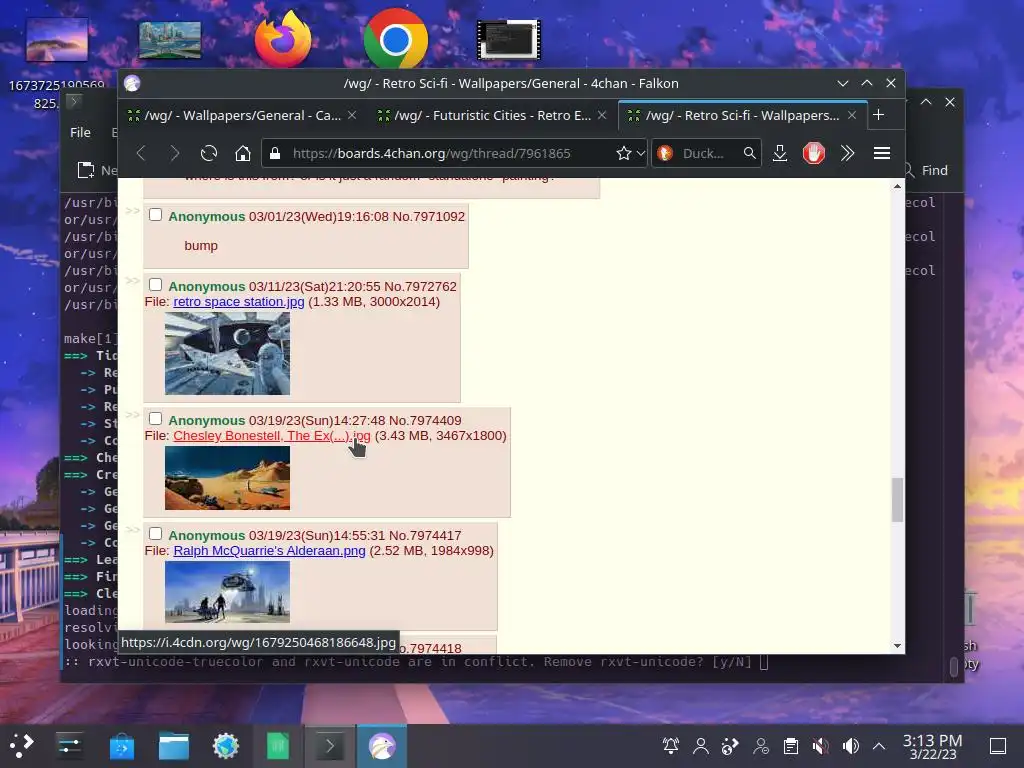This screenshot has height=768, width=1024.
Task: Open the video file desktop icon
Action: tap(509, 40)
